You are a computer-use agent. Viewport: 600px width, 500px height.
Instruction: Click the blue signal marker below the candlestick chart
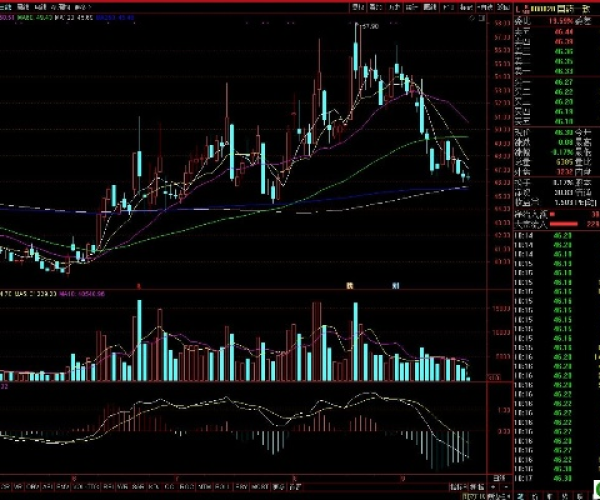[x=396, y=285]
